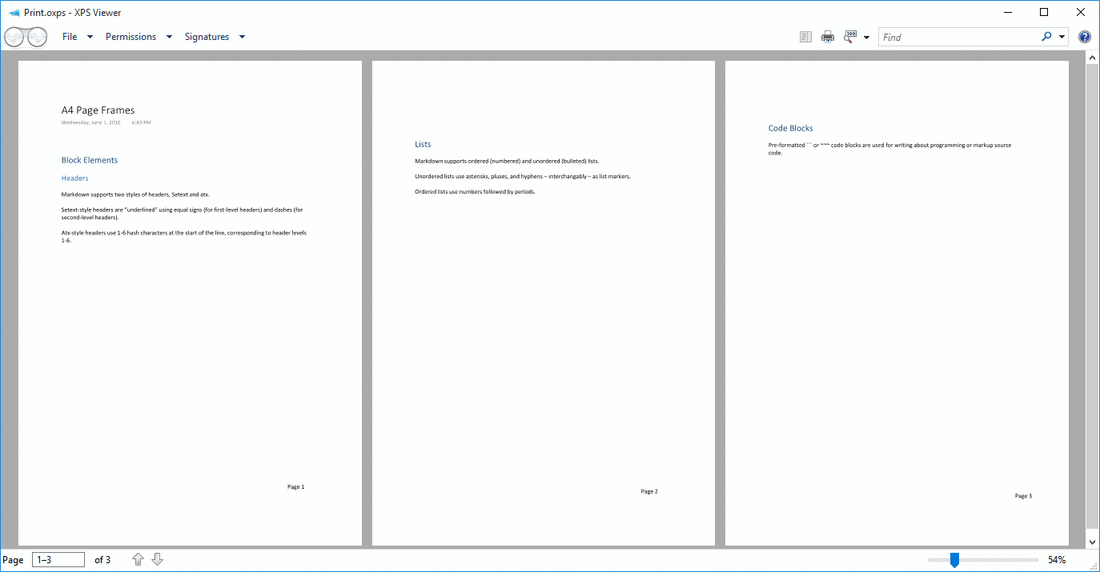Click the vertical scrollbar up arrow
This screenshot has width=1100, height=572.
(1092, 58)
